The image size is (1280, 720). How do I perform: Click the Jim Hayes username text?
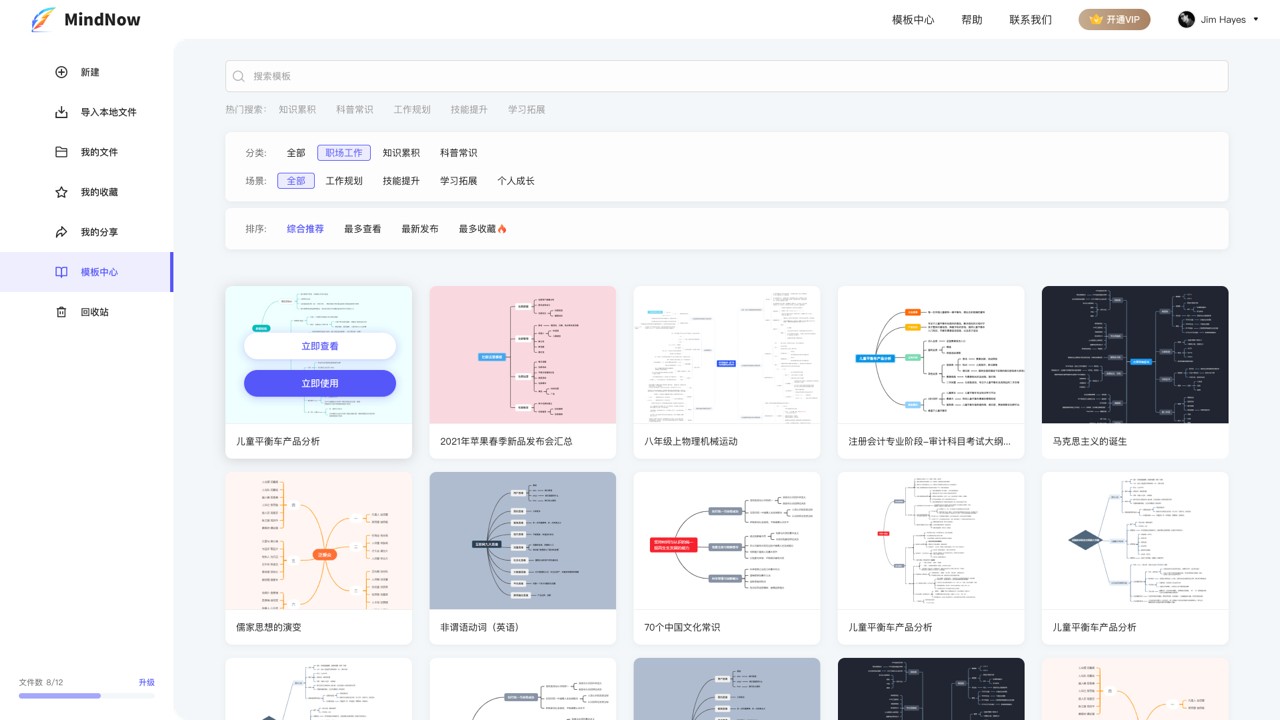pyautogui.click(x=1223, y=19)
